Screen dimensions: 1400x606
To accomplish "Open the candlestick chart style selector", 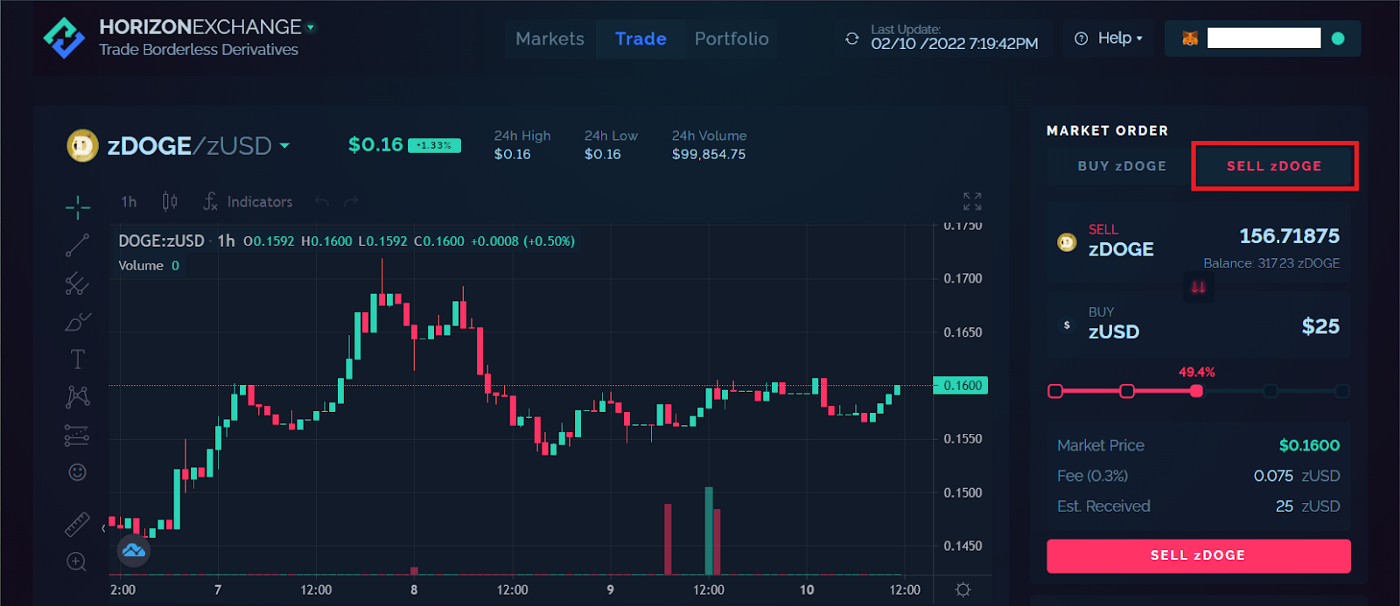I will pyautogui.click(x=170, y=202).
